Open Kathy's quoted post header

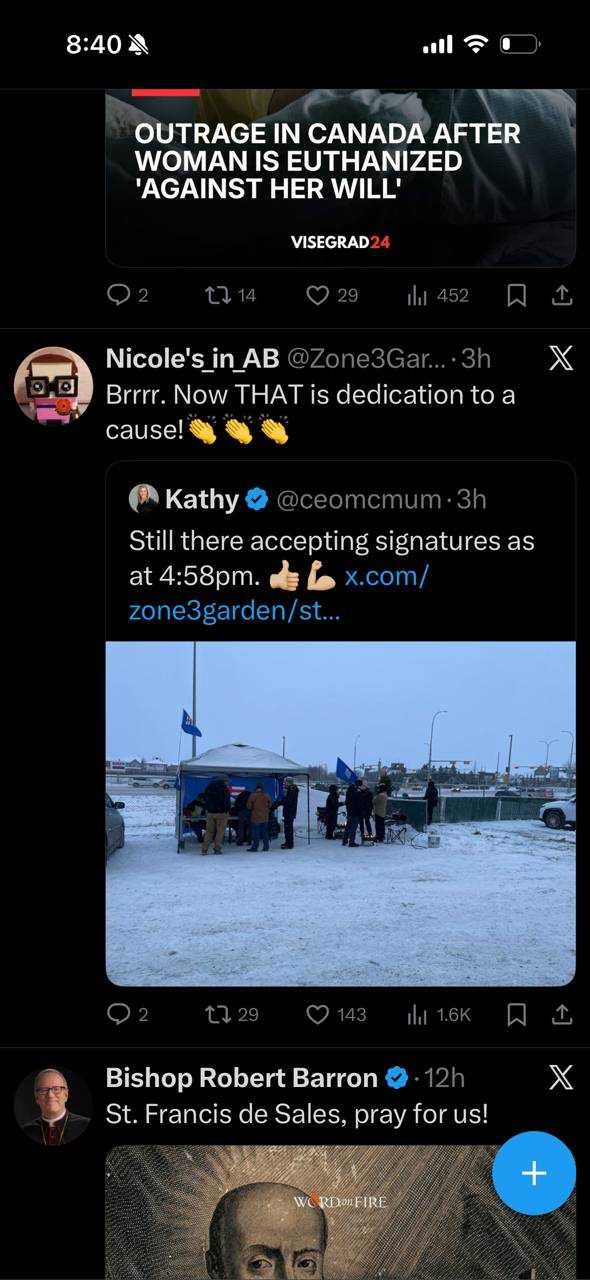tap(308, 498)
